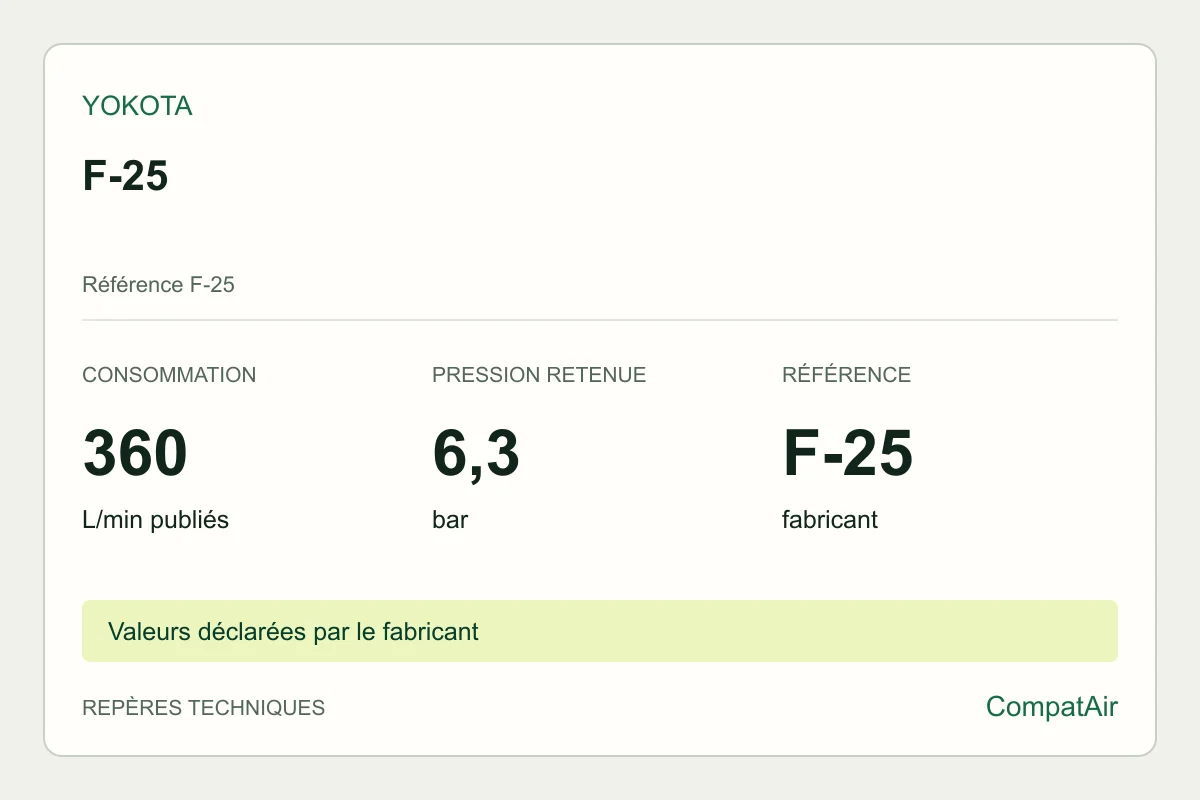1200x800 pixels.
Task: Click the bar unit label
Action: click(450, 521)
